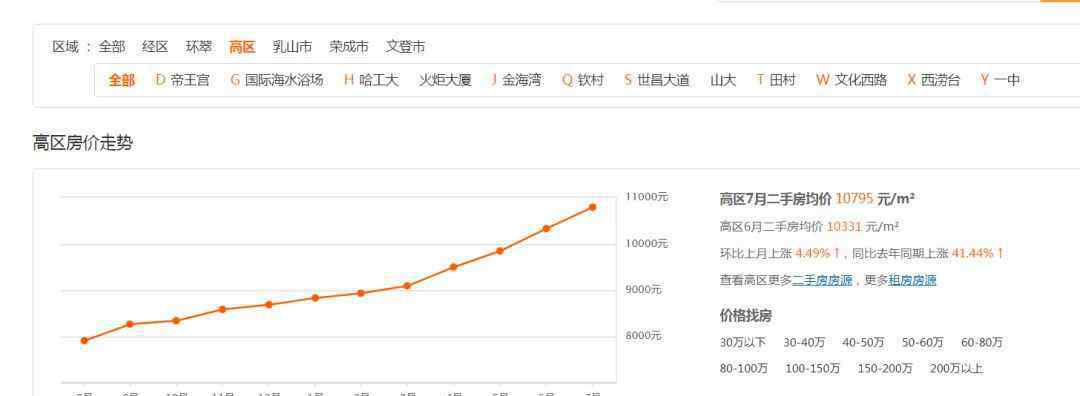Screen dimensions: 1080x396
Task: Filter by price 200万以上
Action: tap(956, 368)
